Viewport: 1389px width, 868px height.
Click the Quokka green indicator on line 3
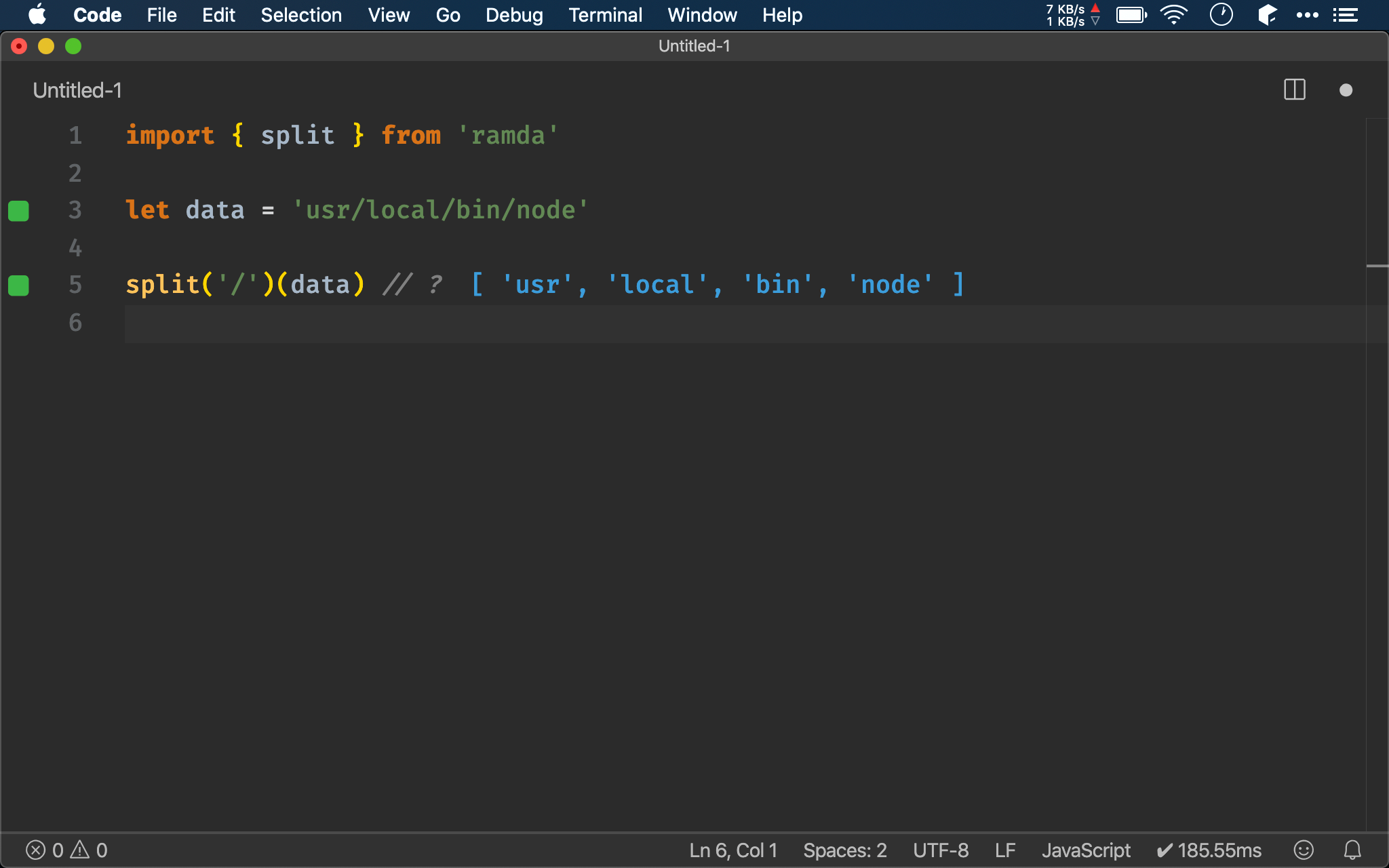[x=18, y=211]
